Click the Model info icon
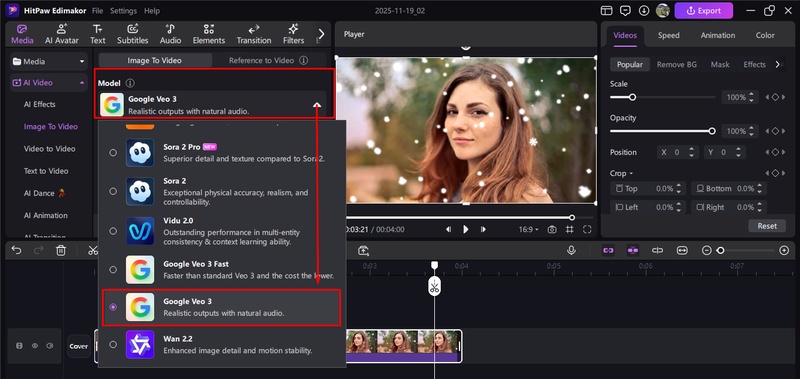 130,83
